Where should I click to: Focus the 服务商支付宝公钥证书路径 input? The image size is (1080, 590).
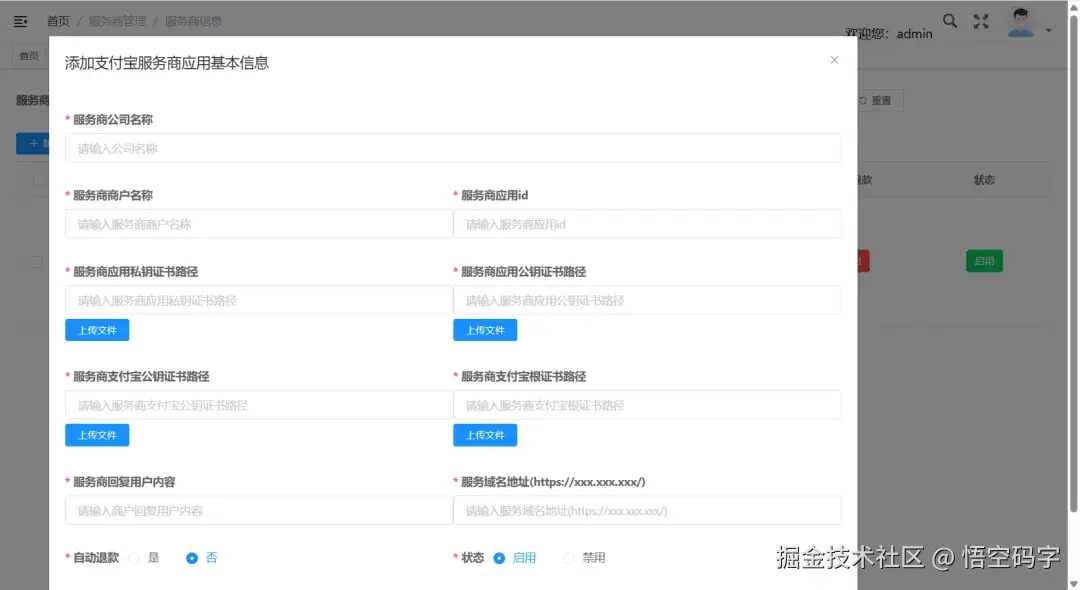coord(259,405)
